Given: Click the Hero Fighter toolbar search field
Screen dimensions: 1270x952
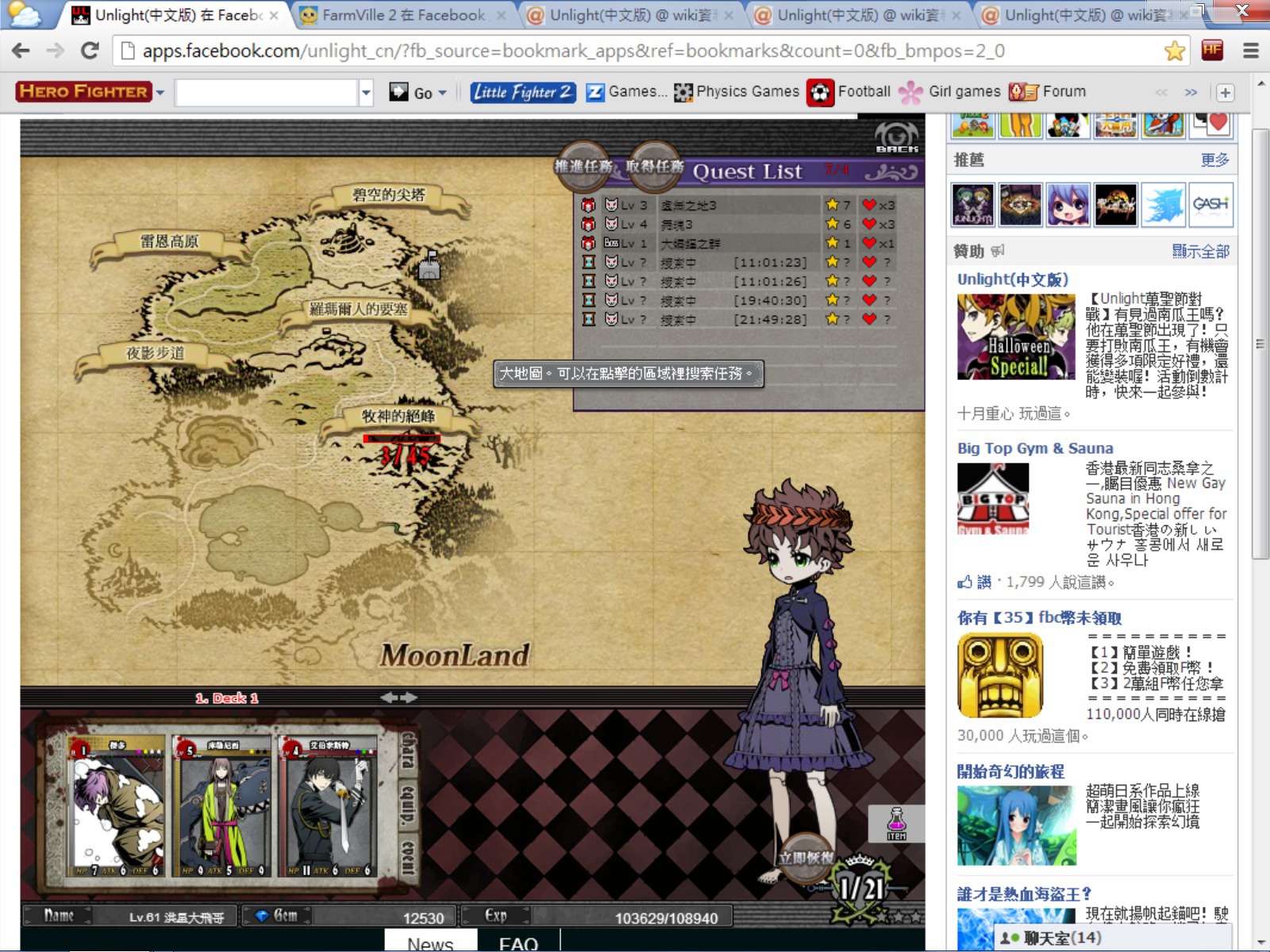Looking at the screenshot, I should click(267, 92).
